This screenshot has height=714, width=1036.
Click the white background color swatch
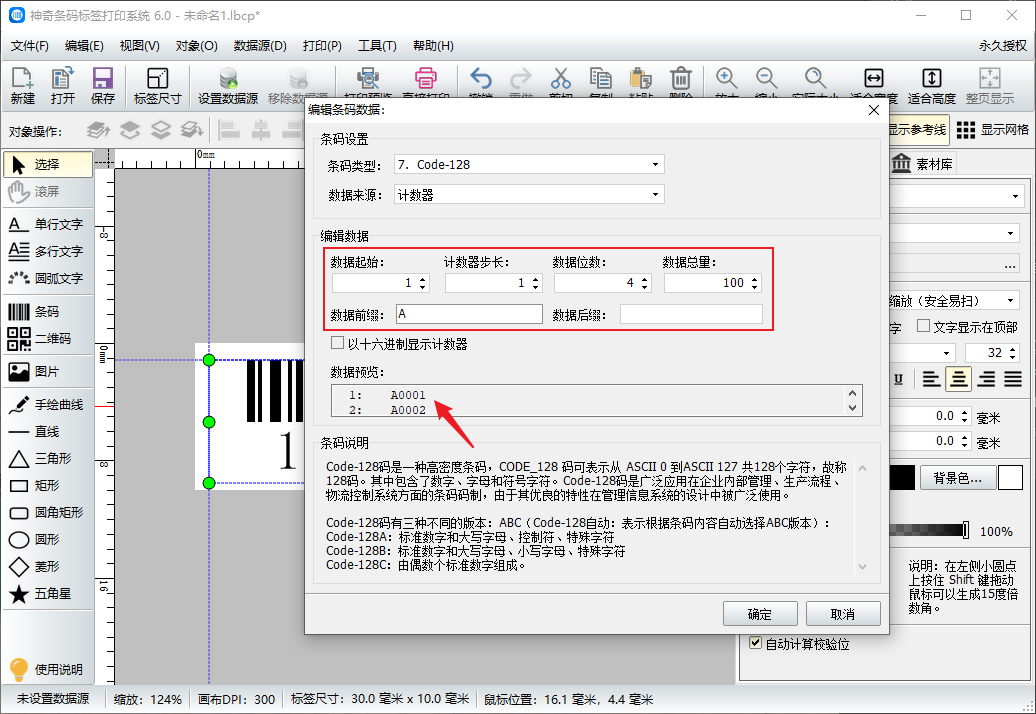click(x=1010, y=478)
